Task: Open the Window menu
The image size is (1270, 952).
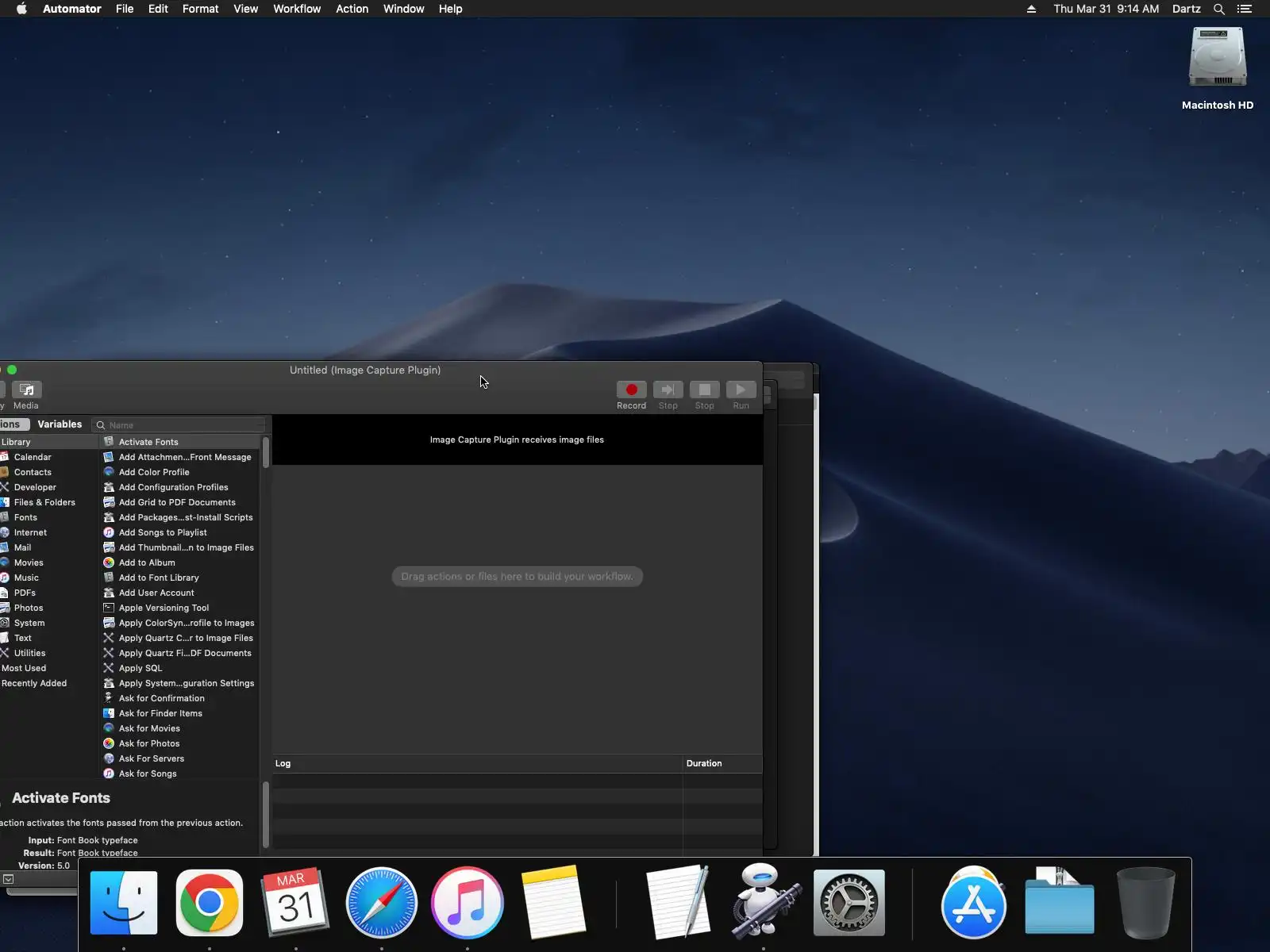Action: pos(404,9)
